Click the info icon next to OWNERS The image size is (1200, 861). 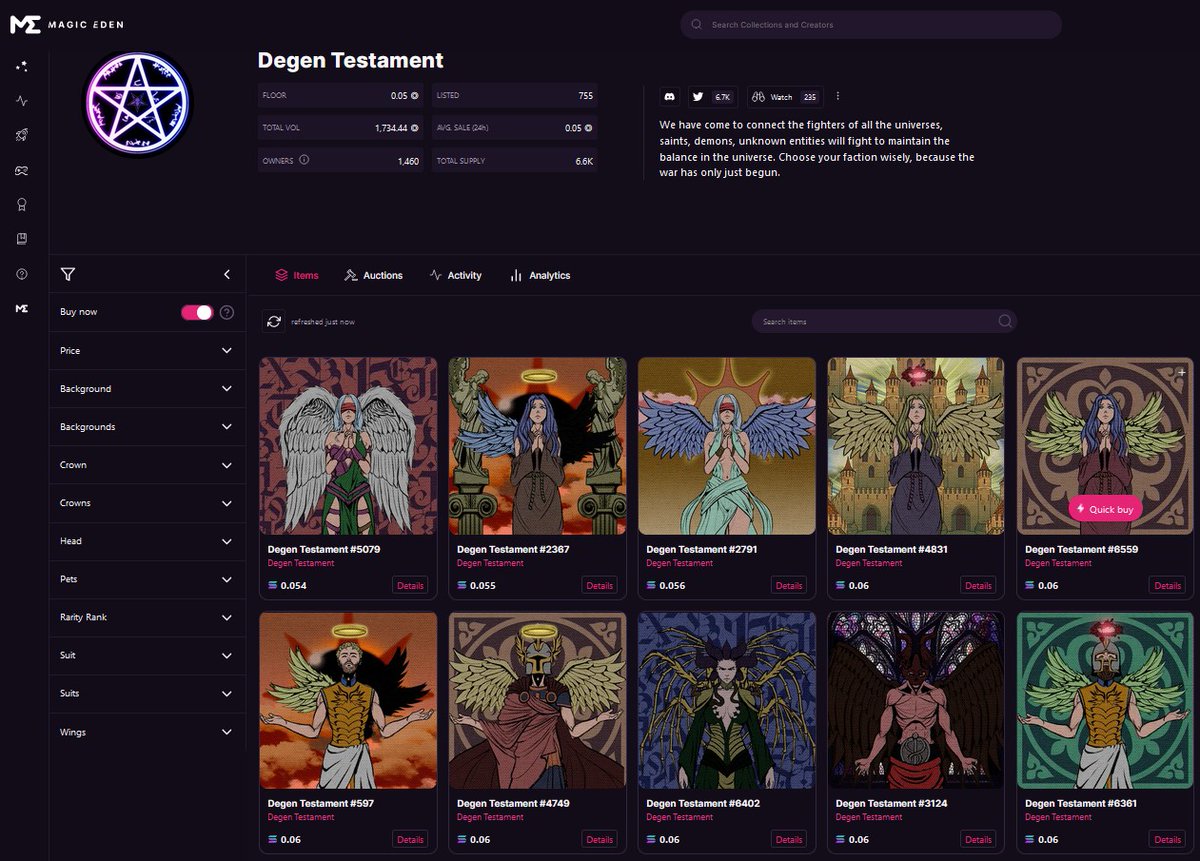point(304,160)
